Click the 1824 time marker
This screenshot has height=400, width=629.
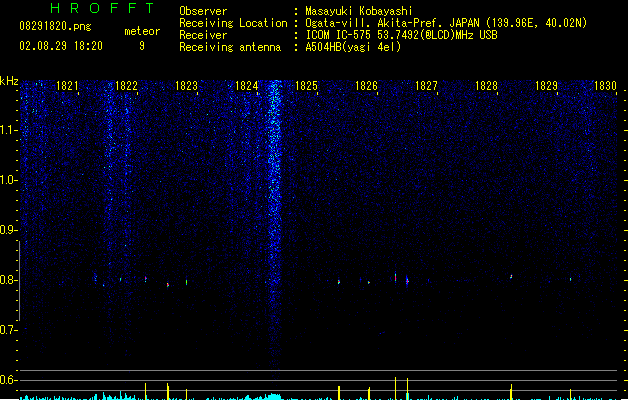tap(246, 86)
